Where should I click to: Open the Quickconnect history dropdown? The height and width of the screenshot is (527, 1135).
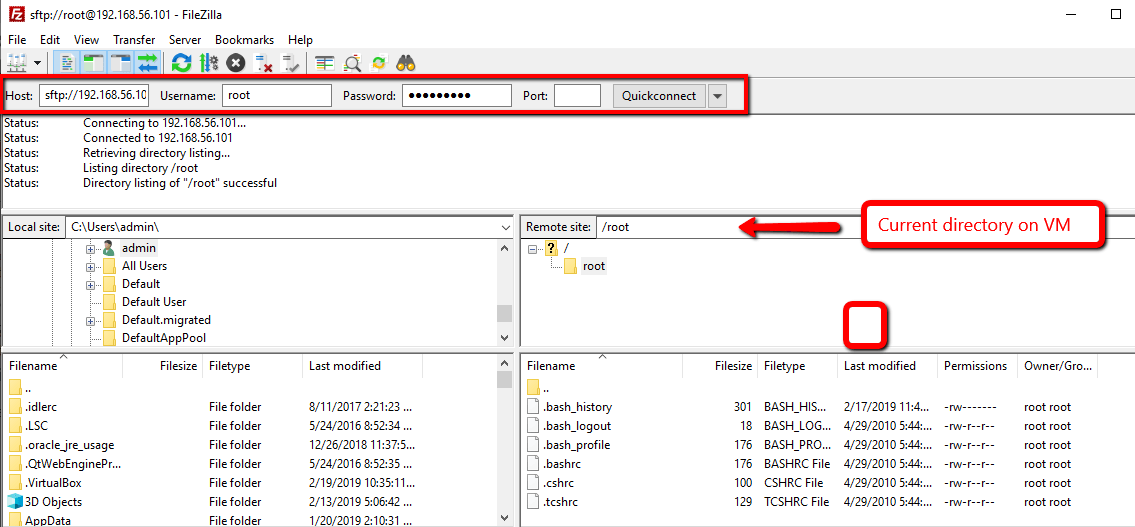[717, 96]
